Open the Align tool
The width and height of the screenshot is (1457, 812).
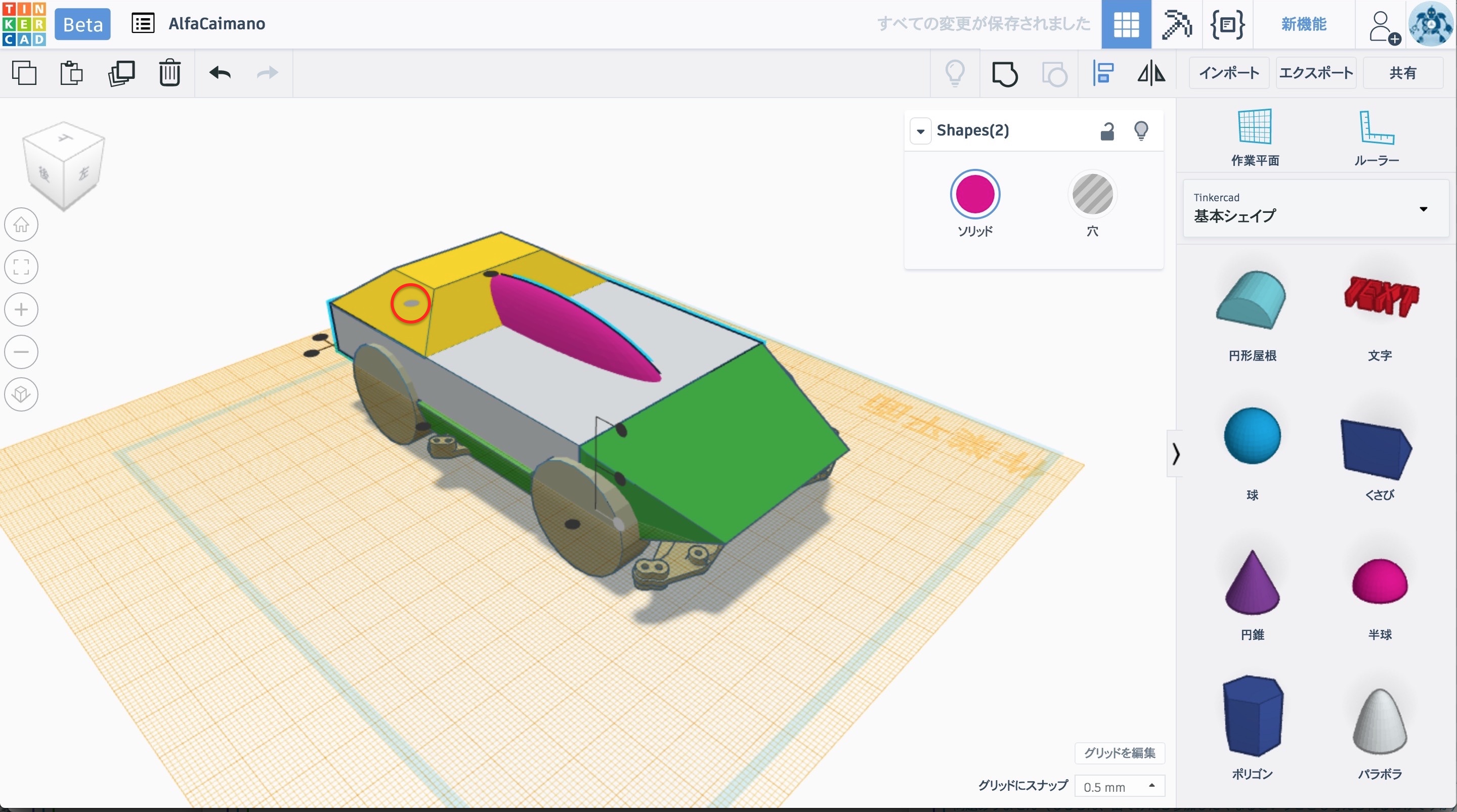coord(1103,73)
